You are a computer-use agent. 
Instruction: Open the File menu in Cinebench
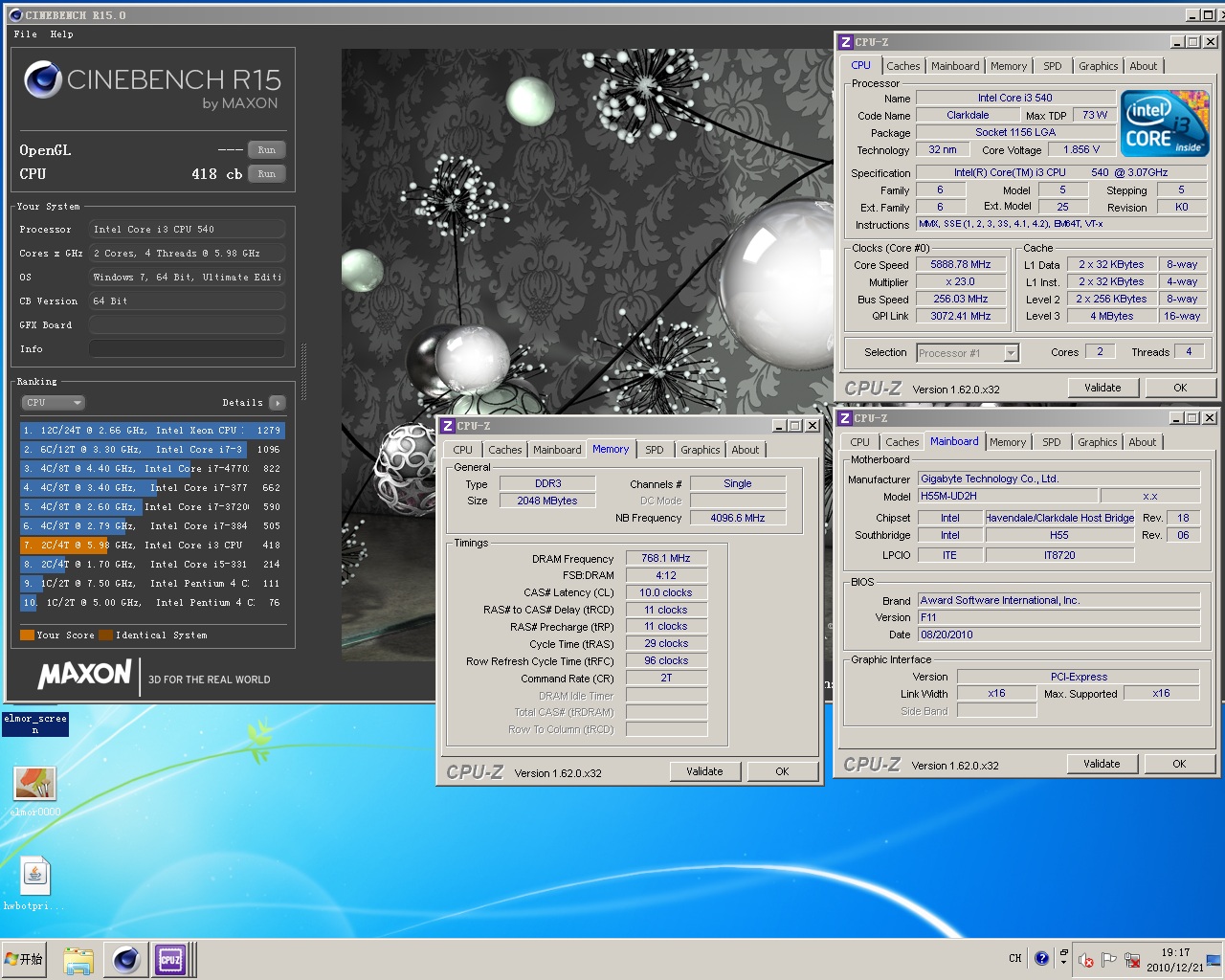tap(26, 34)
